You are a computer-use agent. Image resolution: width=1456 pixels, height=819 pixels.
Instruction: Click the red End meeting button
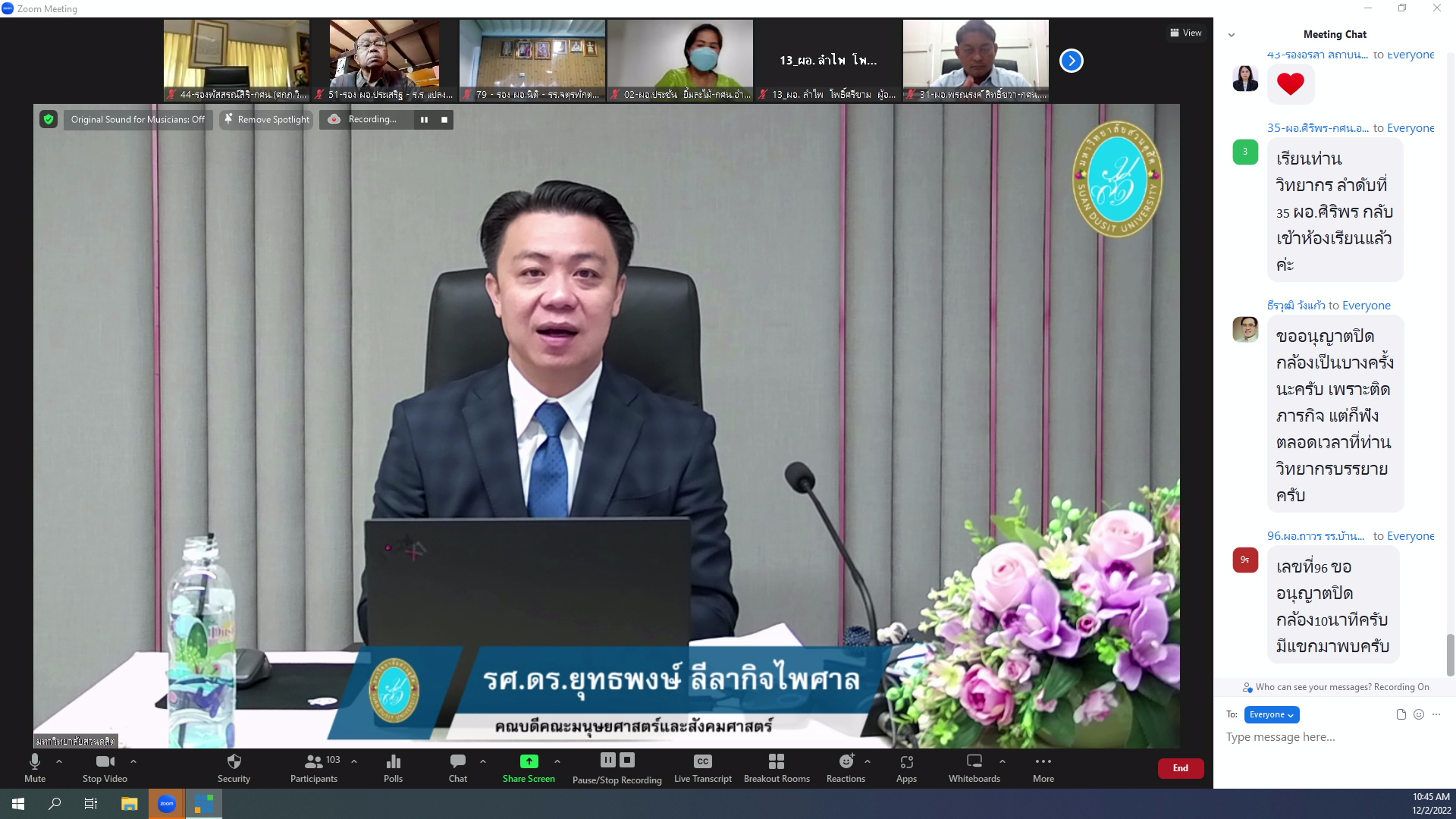coord(1181,768)
